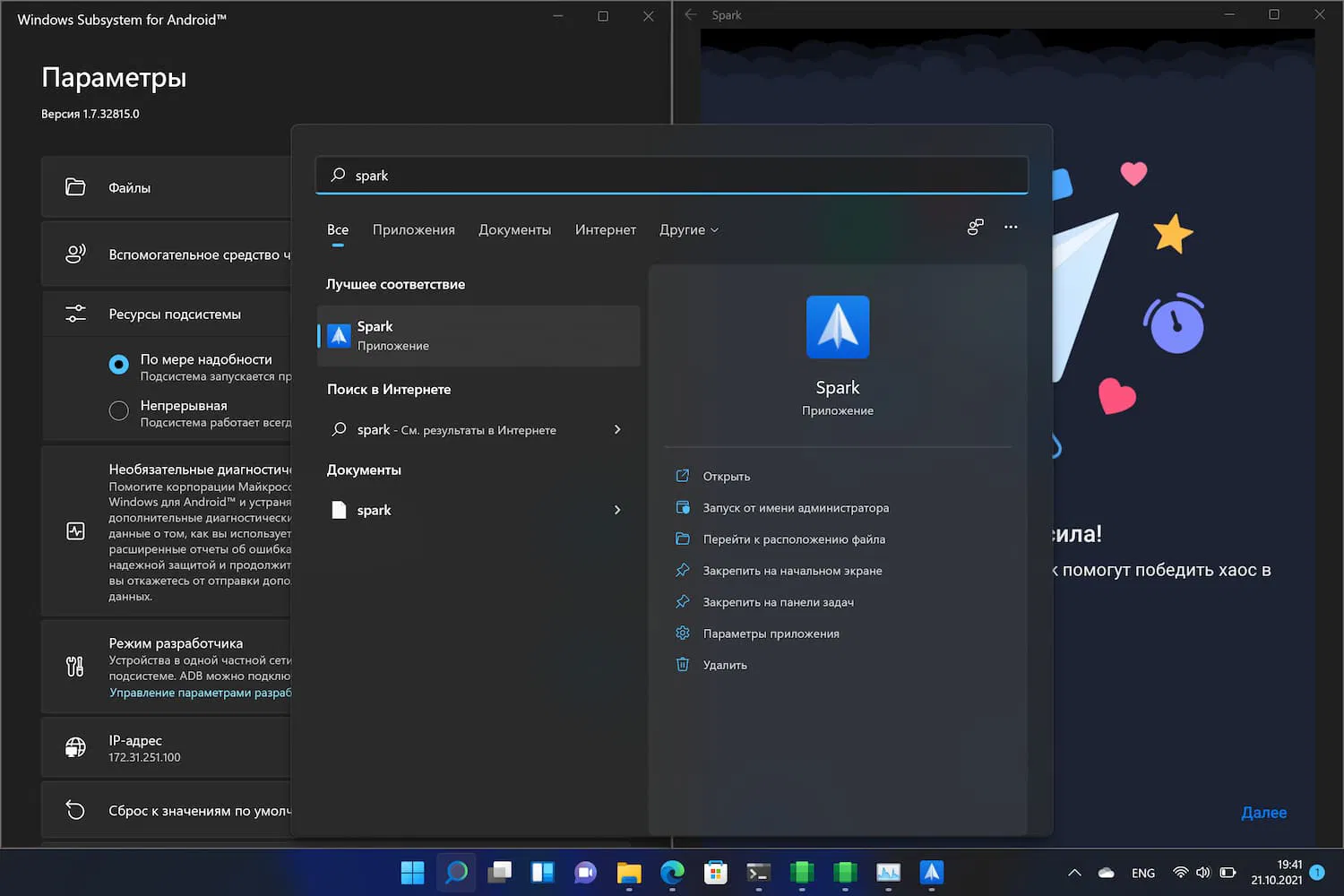Image resolution: width=1344 pixels, height=896 pixels.
Task: Click the IP-адрес value 172.31.251.100
Action: [x=145, y=757]
